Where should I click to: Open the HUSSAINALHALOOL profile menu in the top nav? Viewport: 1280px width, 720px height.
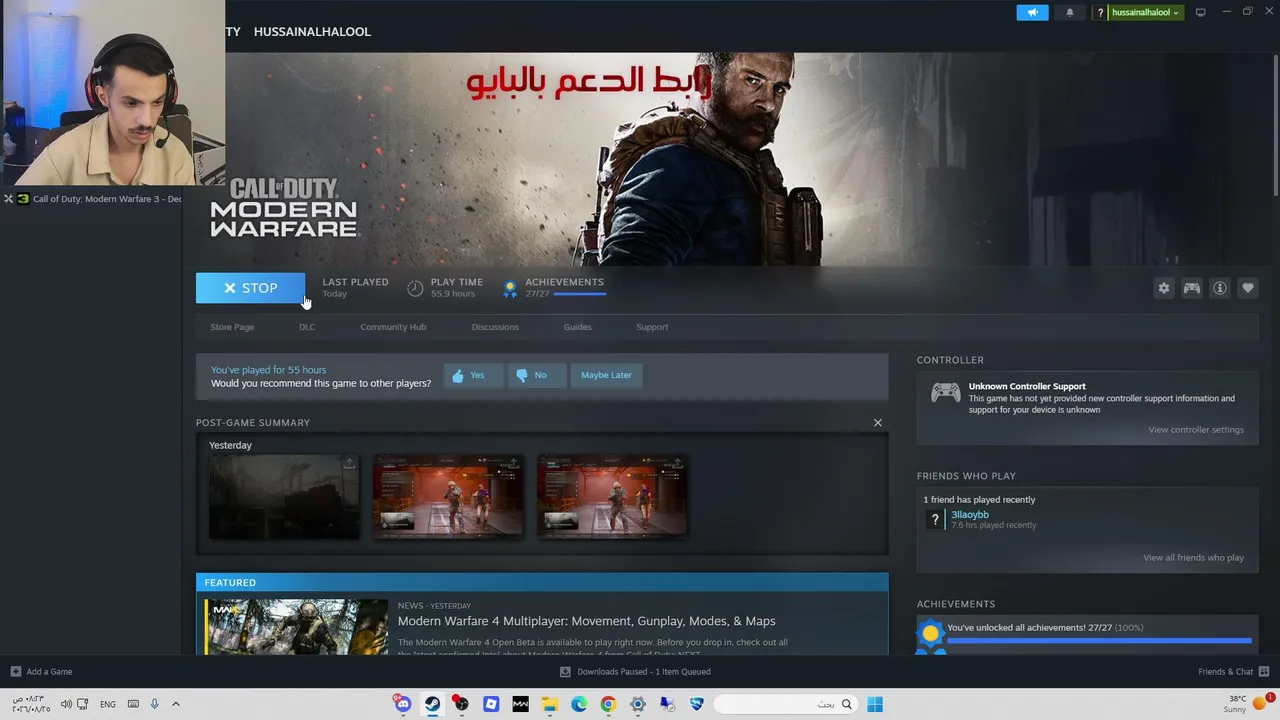[312, 32]
